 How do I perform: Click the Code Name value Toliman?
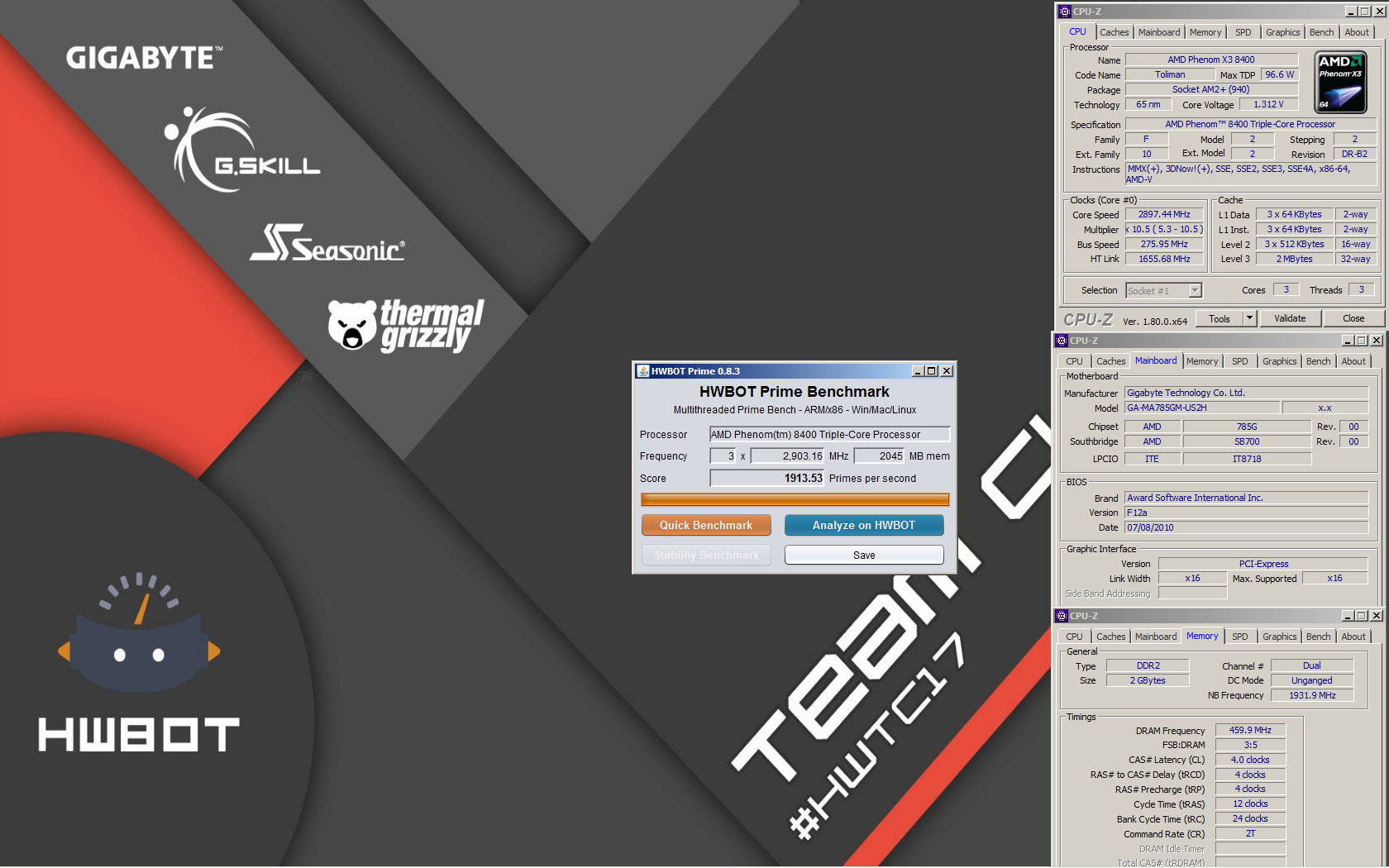(x=1170, y=74)
